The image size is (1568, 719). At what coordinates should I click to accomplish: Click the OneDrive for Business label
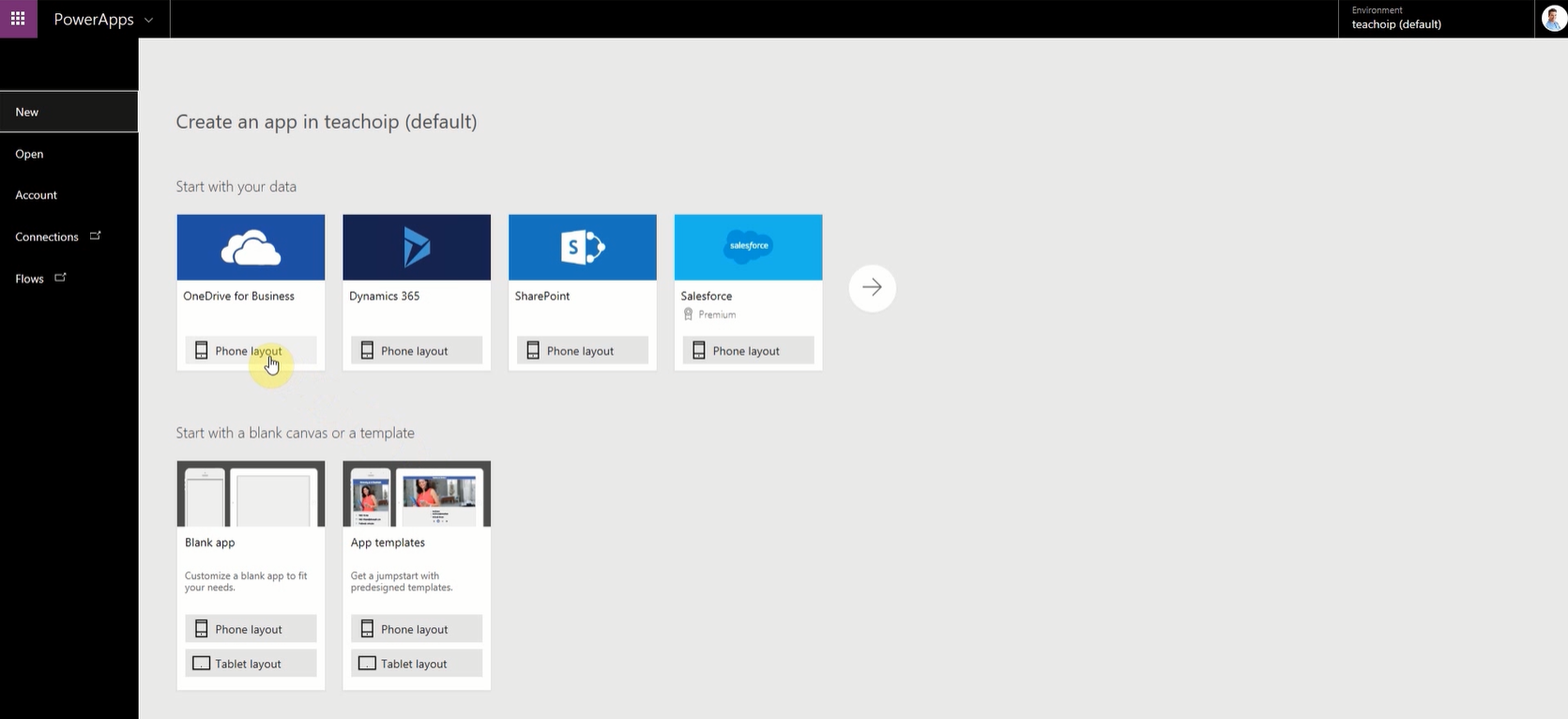(x=238, y=296)
